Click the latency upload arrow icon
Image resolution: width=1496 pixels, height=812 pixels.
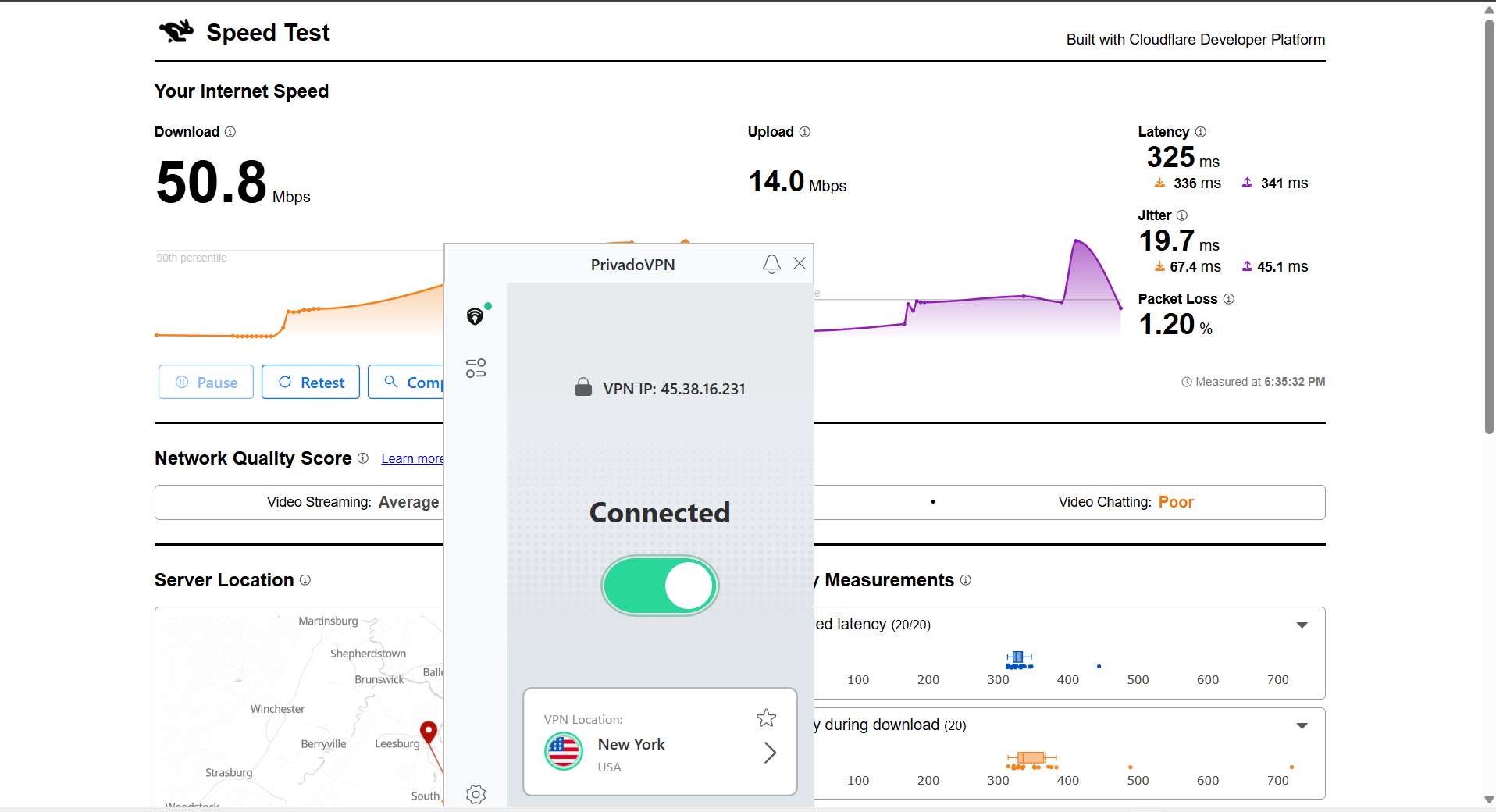click(1247, 183)
